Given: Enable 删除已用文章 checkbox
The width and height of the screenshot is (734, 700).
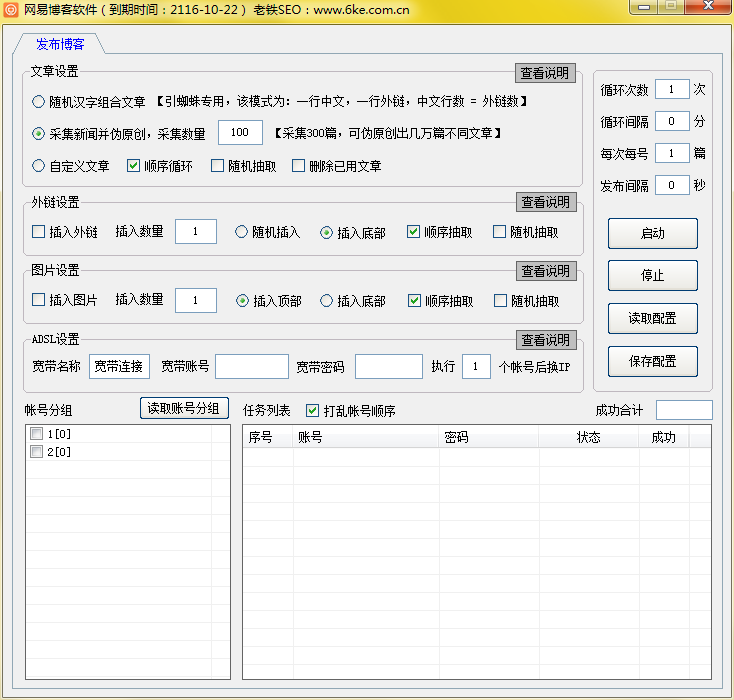Looking at the screenshot, I should [298, 166].
